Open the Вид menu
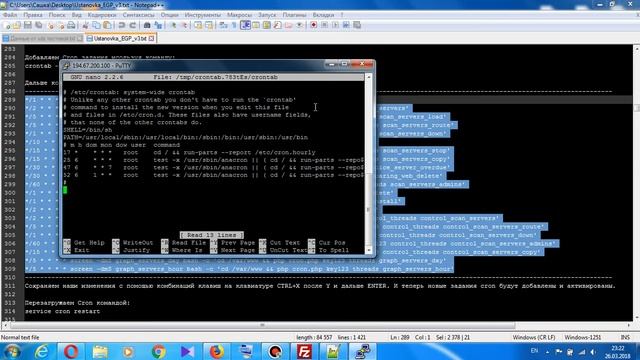640x360 pixels. coord(77,15)
